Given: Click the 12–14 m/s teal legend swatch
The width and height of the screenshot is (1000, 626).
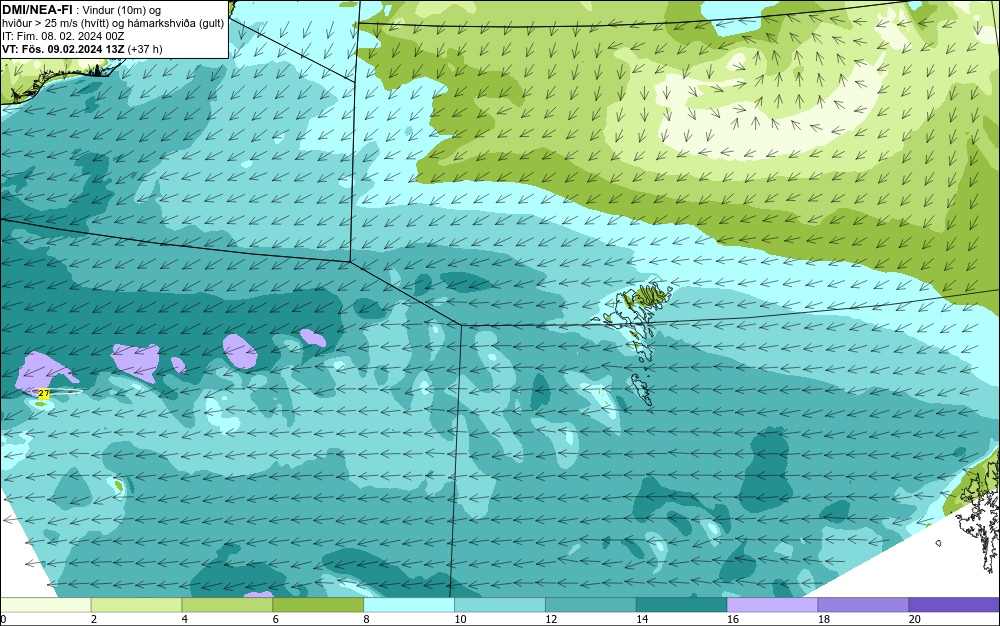Looking at the screenshot, I should (x=591, y=605).
